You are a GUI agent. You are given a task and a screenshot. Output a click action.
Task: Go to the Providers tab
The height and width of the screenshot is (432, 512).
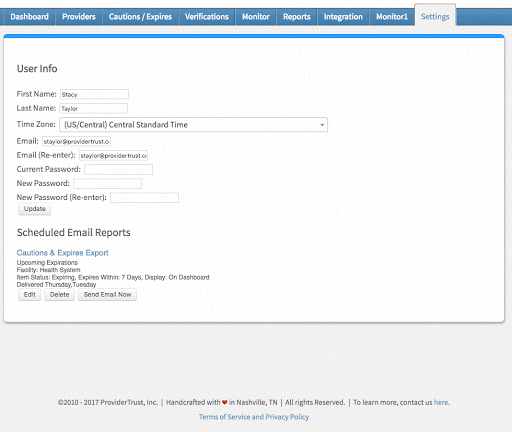79,17
